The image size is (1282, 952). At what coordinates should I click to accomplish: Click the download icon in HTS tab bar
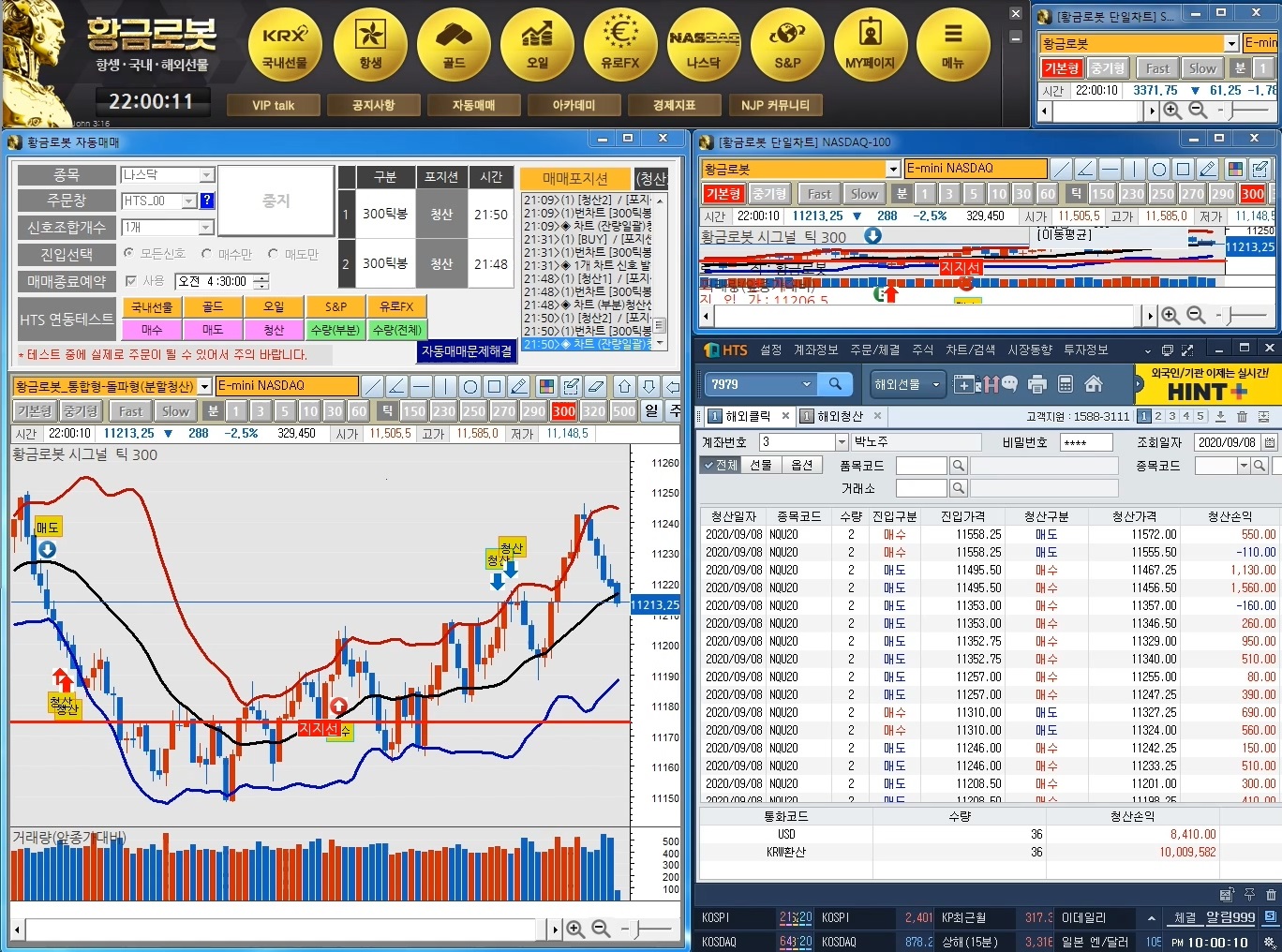1219,416
